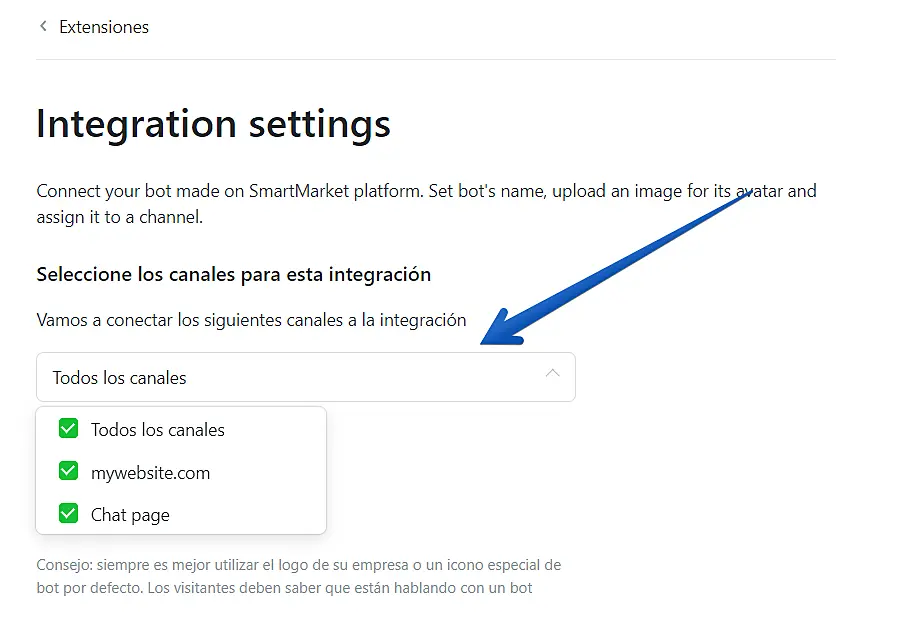Screen dimensions: 919x621
Task: Click the back chevron beside Extensiones
Action: click(43, 27)
